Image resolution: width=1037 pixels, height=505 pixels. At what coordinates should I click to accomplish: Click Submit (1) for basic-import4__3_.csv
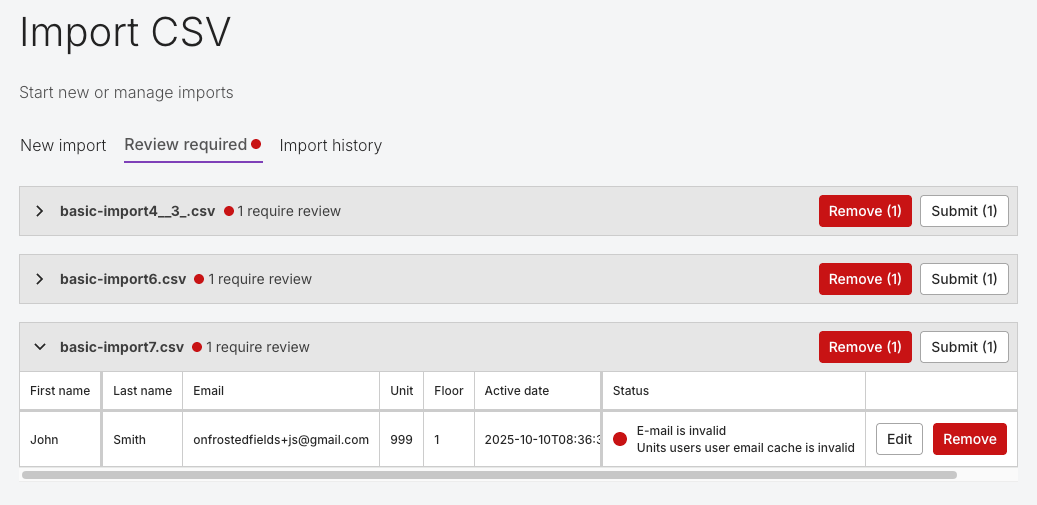pyautogui.click(x=964, y=211)
